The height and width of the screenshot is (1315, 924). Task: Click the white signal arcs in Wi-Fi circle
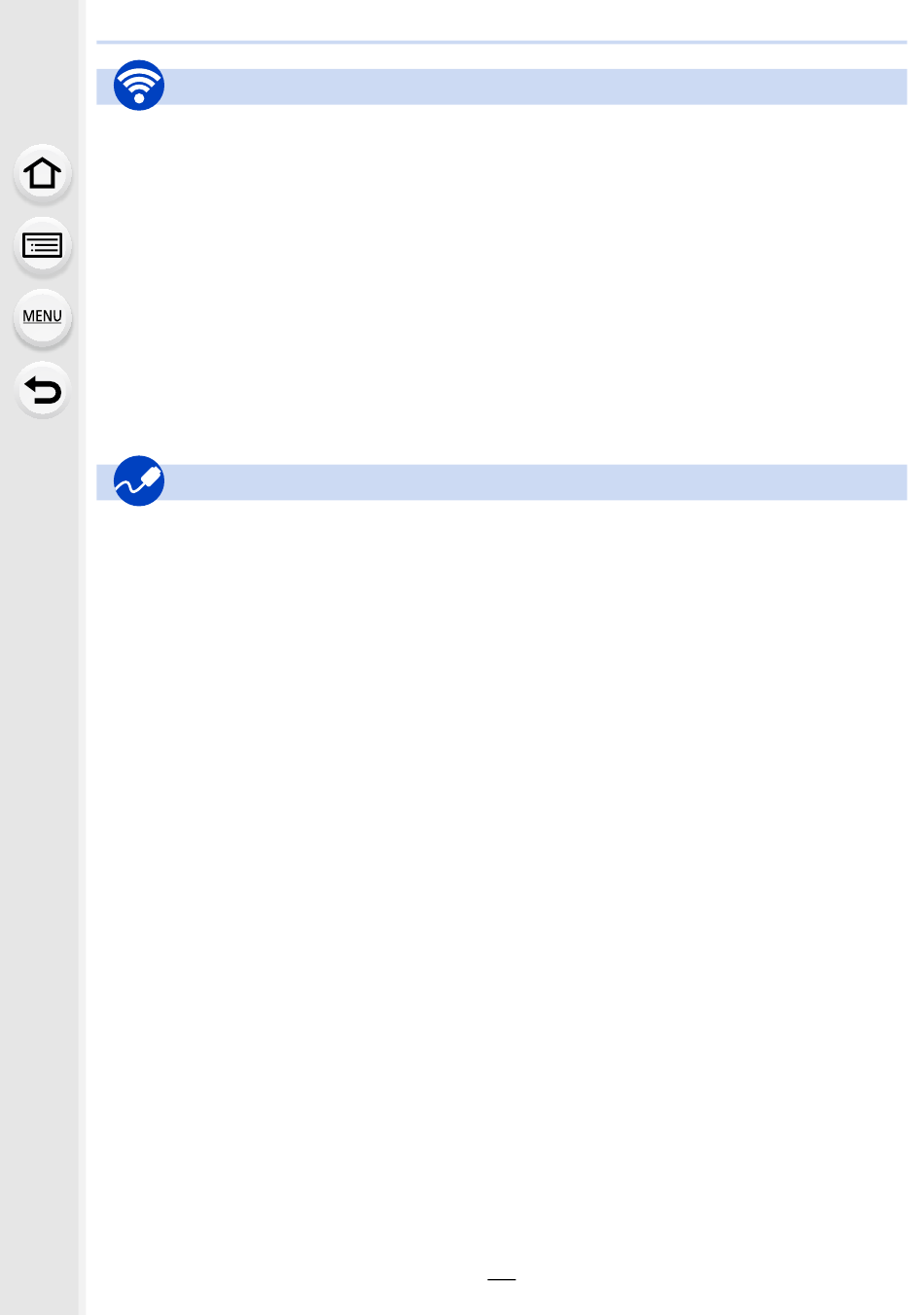tap(139, 80)
